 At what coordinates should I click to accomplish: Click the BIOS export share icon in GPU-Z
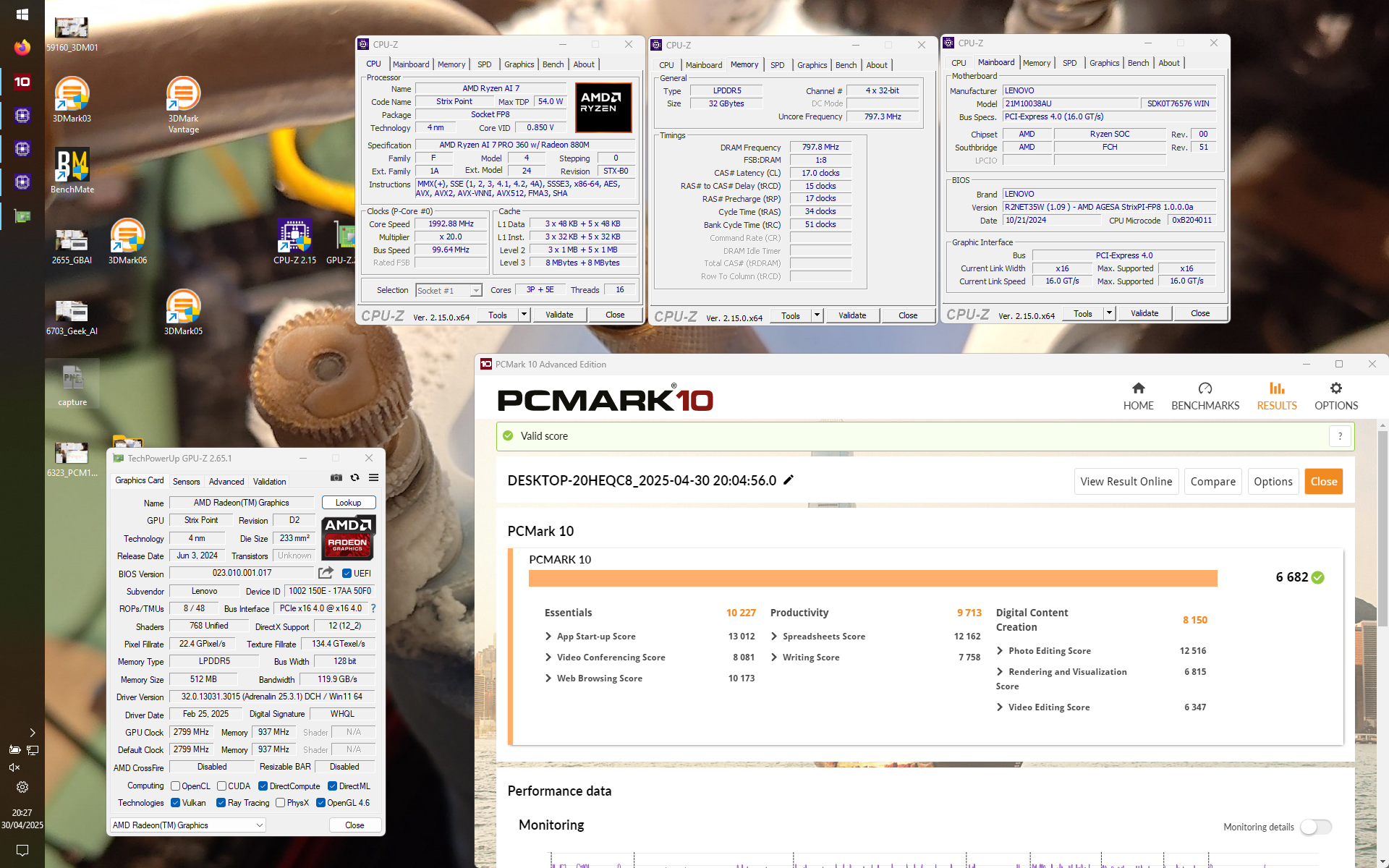[x=326, y=573]
